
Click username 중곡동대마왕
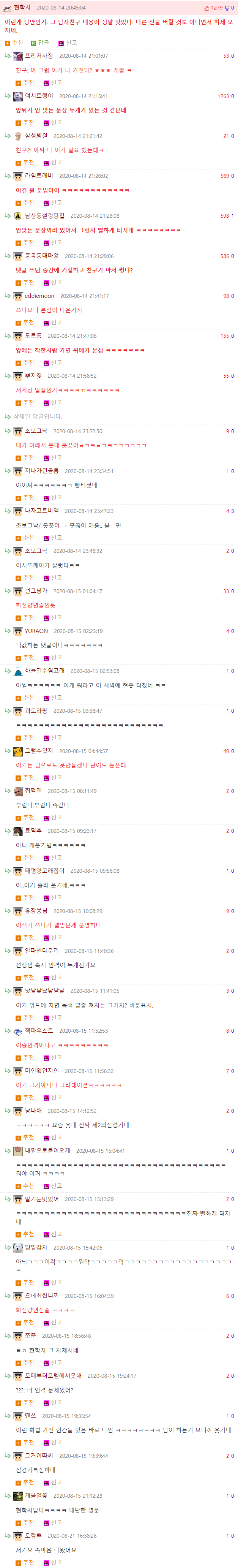[x=42, y=256]
